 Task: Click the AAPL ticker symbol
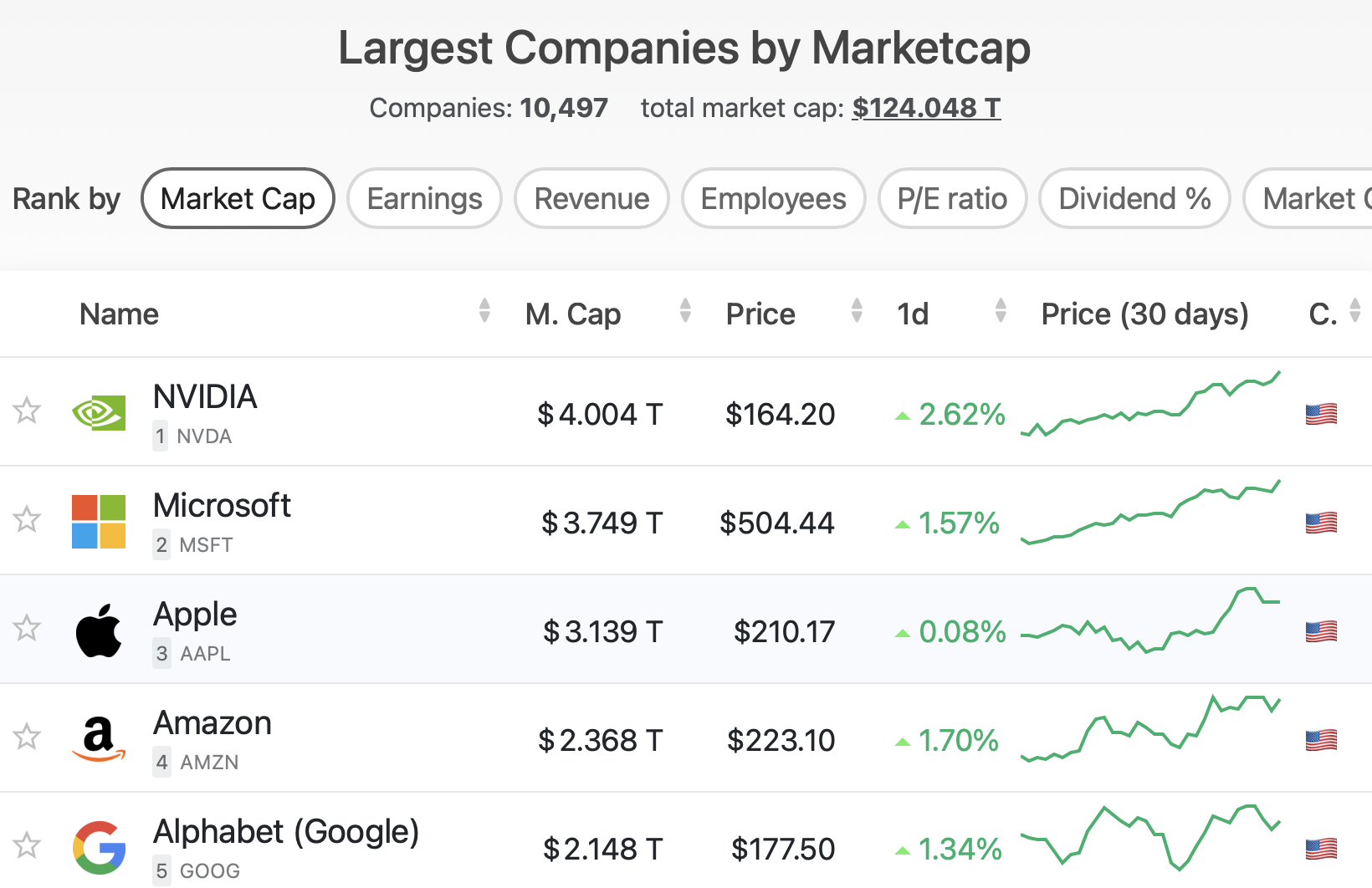(205, 654)
